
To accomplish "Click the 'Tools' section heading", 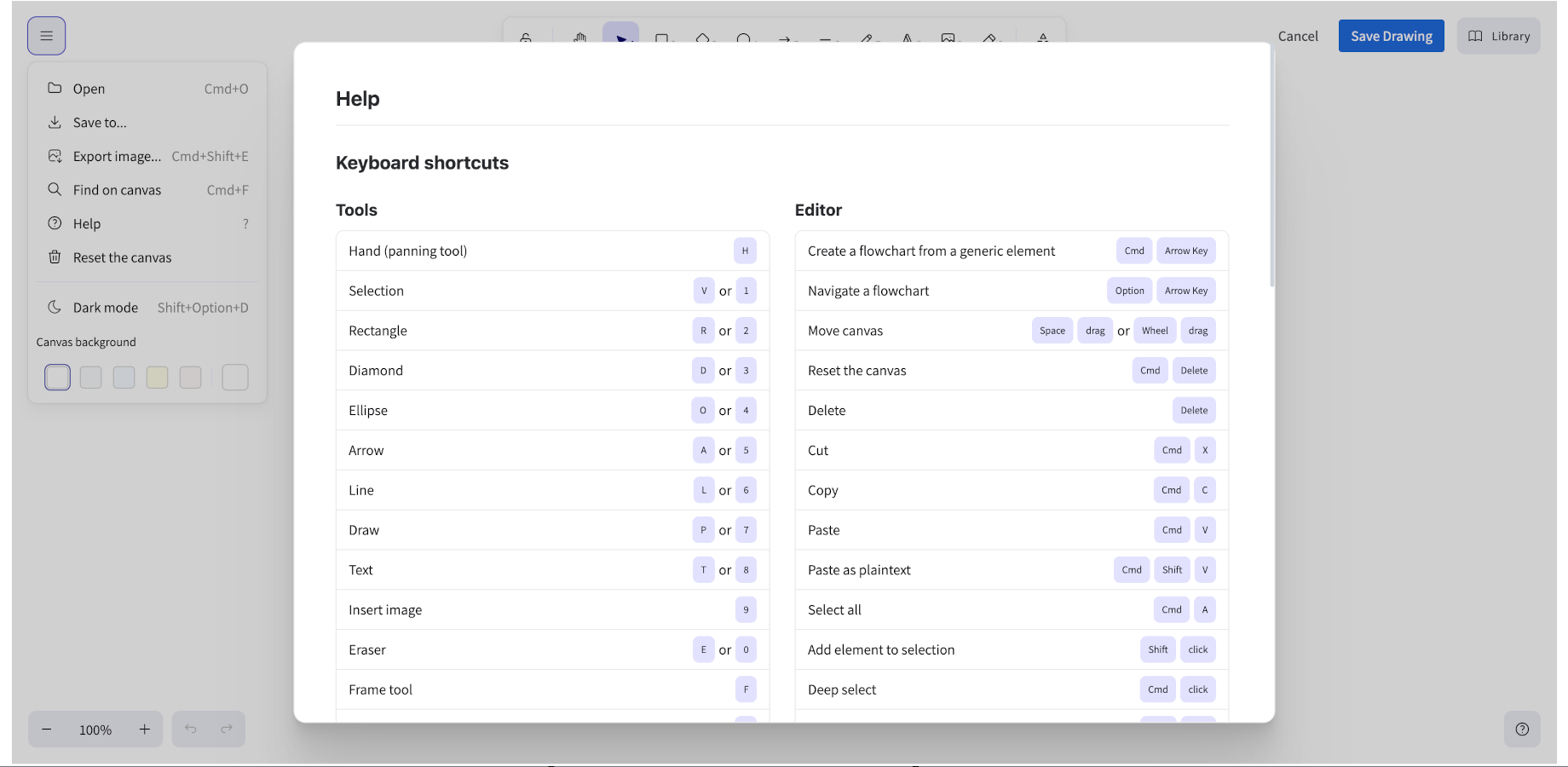I will pos(356,210).
